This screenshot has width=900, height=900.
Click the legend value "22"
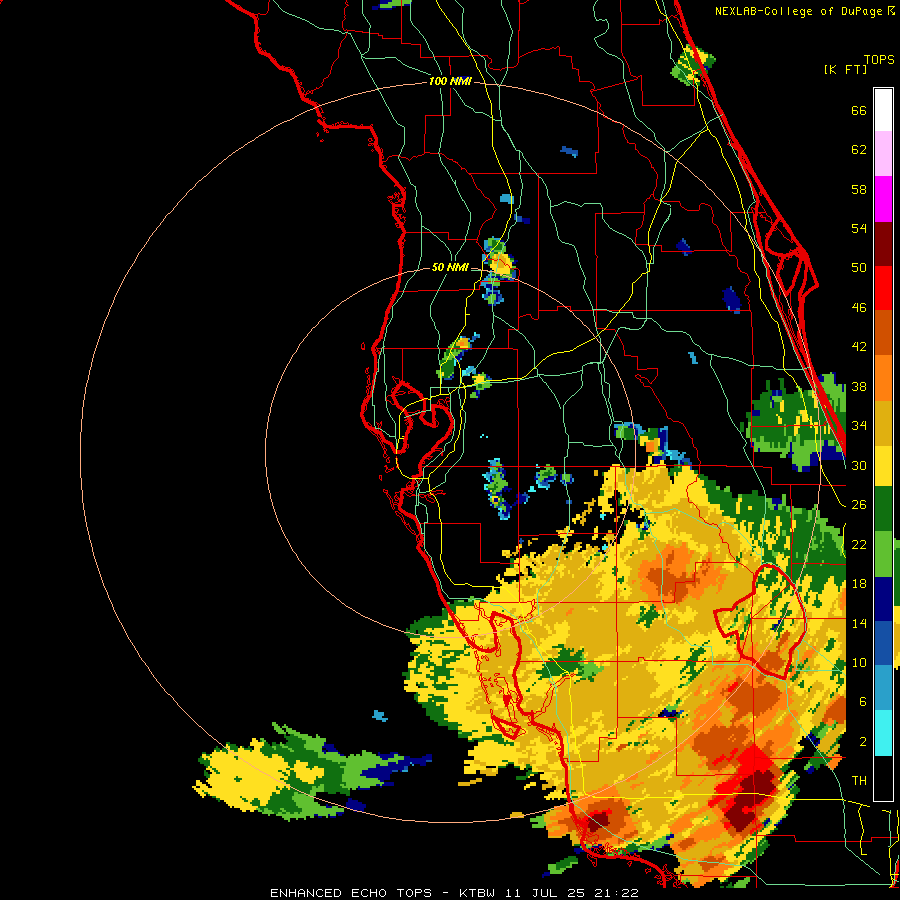(x=859, y=544)
